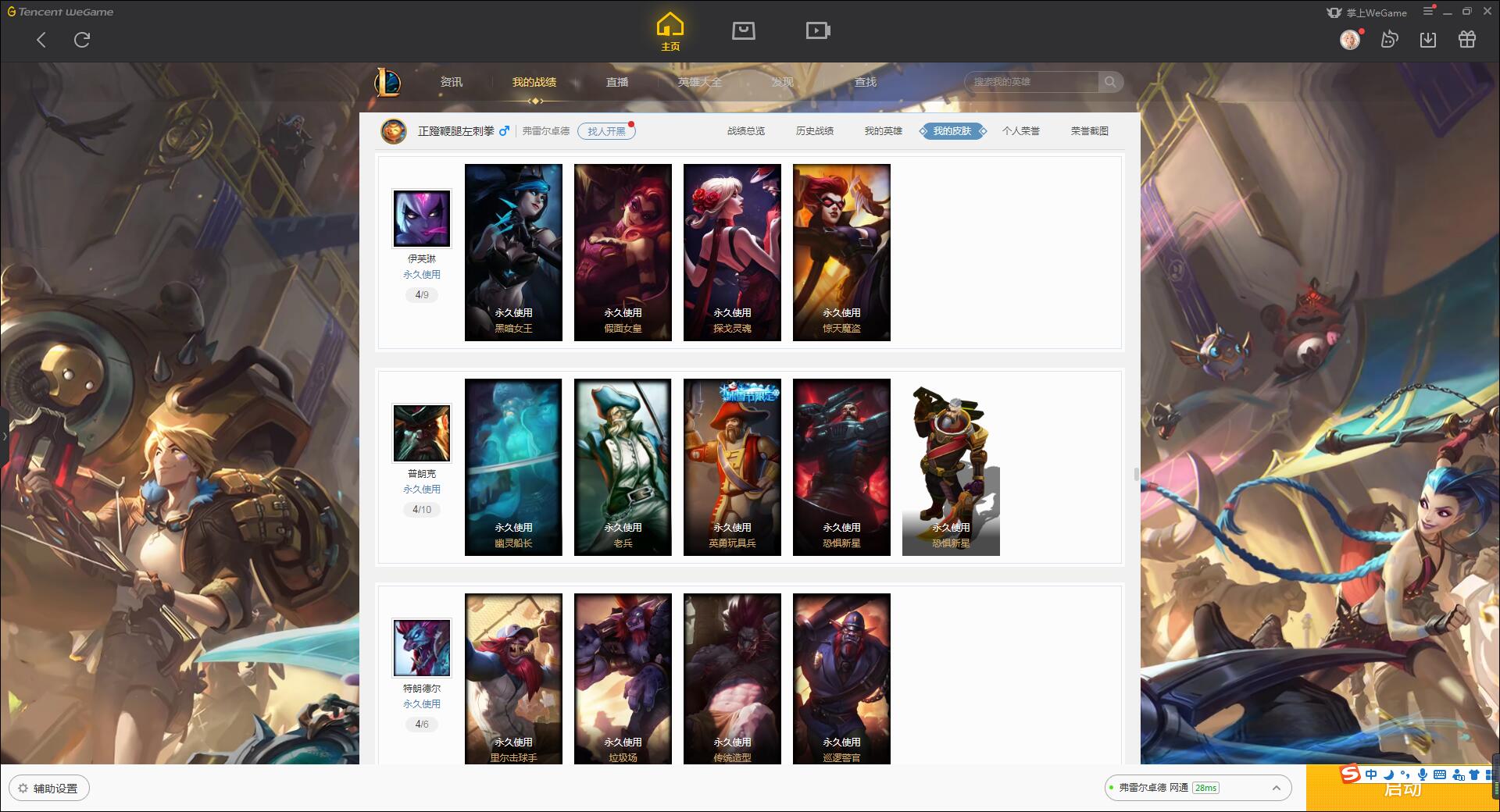Switch to the 查找 tab
This screenshot has width=1500, height=812.
(x=866, y=82)
